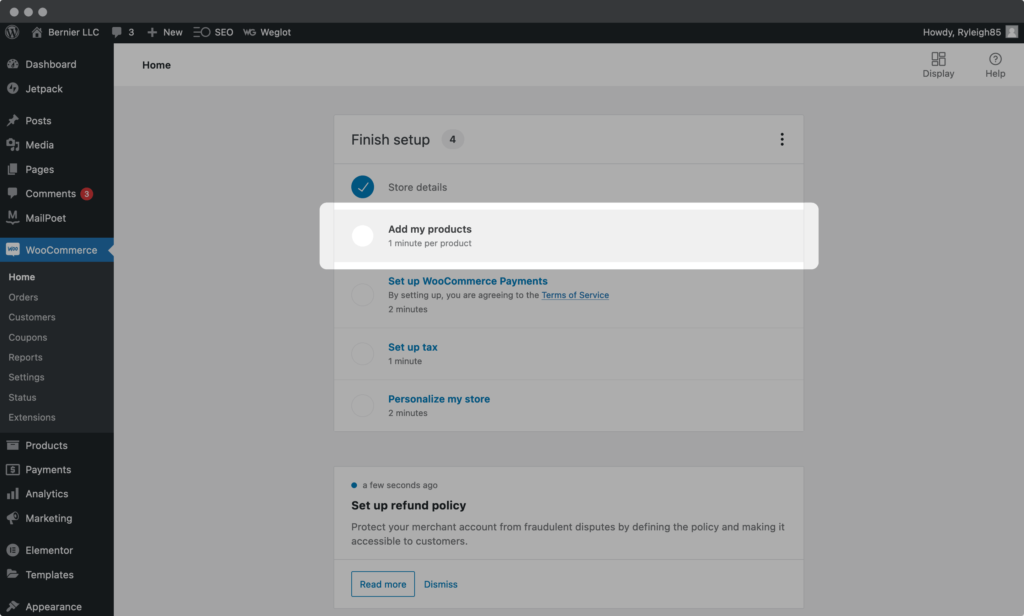Open Jetpack from the sidebar

point(44,89)
